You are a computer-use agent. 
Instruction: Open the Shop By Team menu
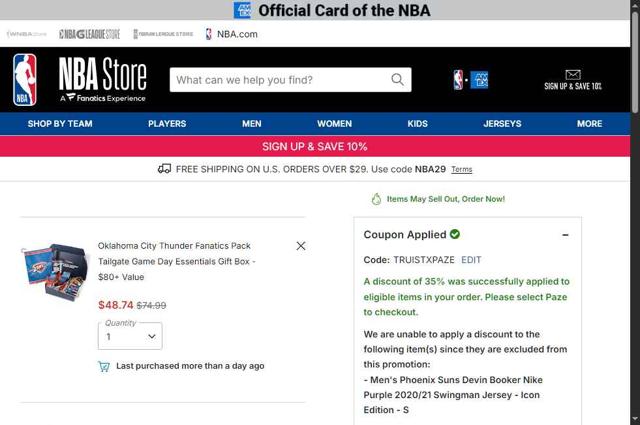click(60, 124)
